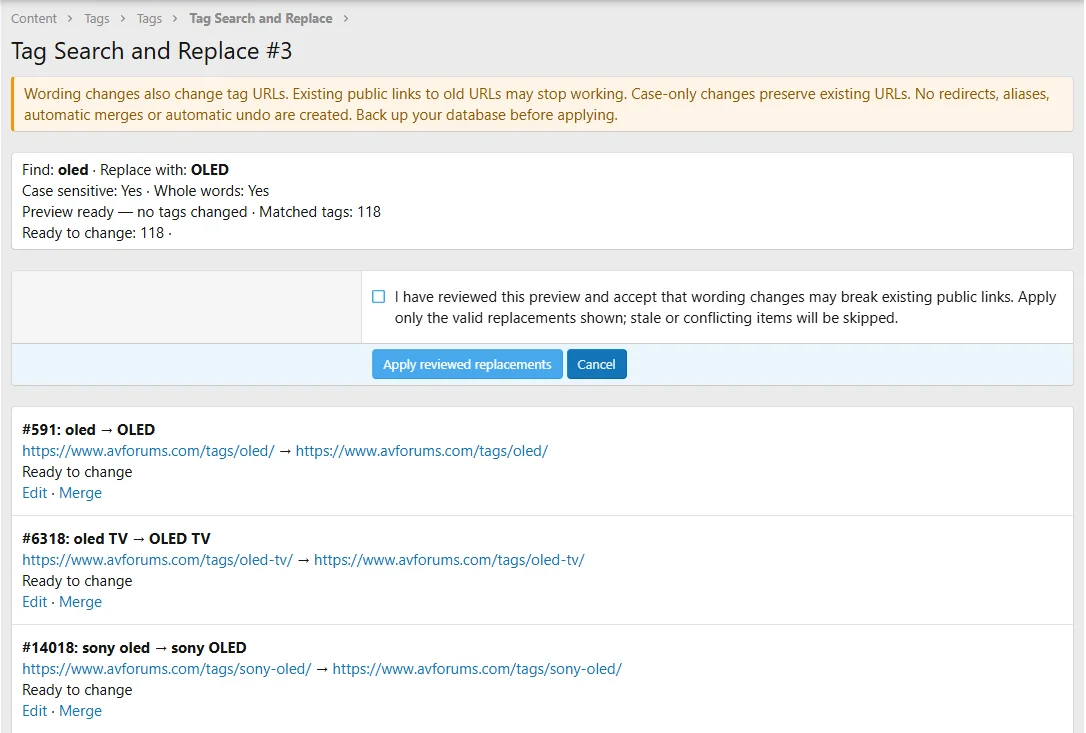Screen dimensions: 1086x733
Task: Open new URL for OLED TV tag
Action: [449, 560]
